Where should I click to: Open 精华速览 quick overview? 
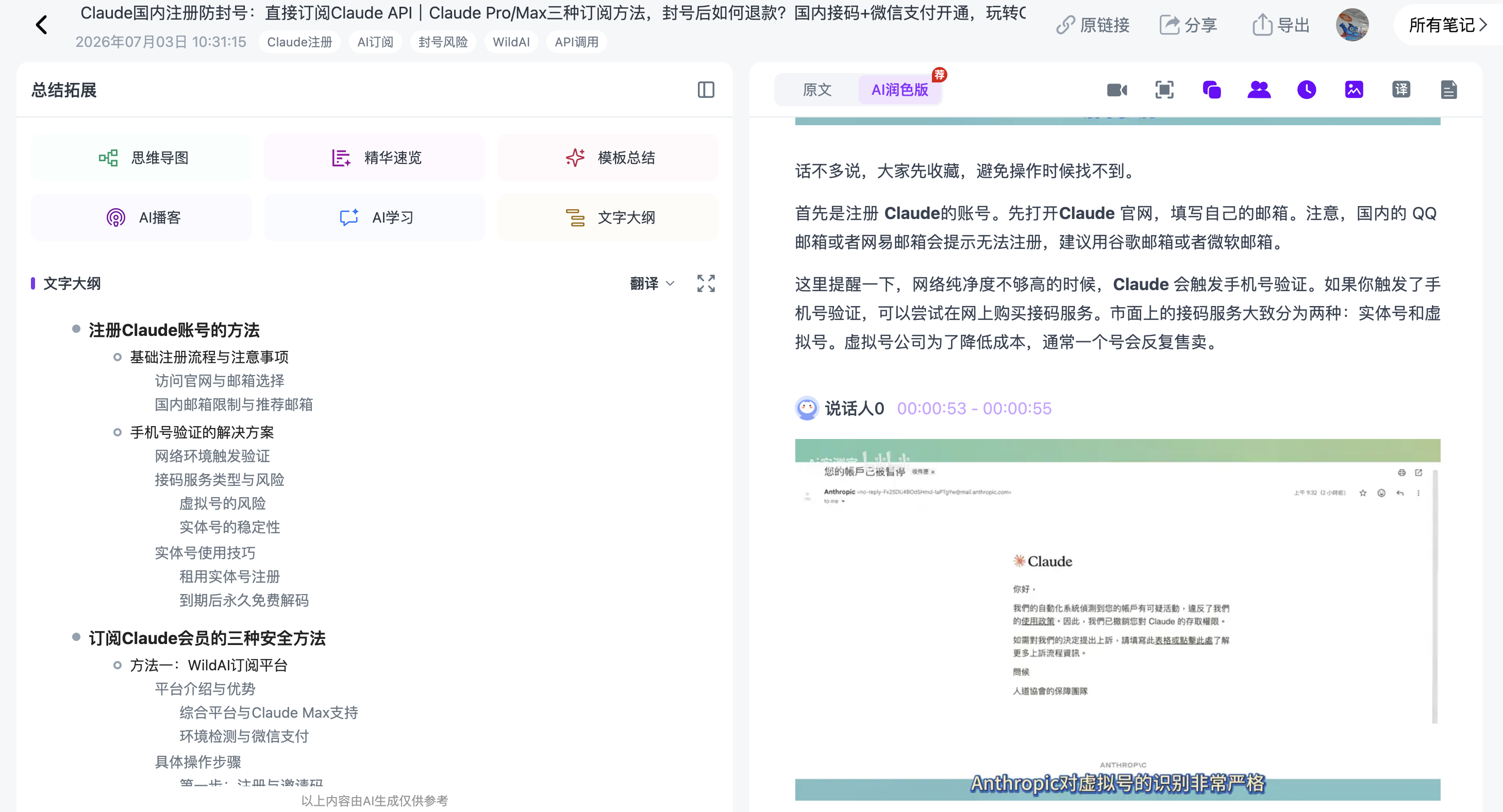point(375,158)
